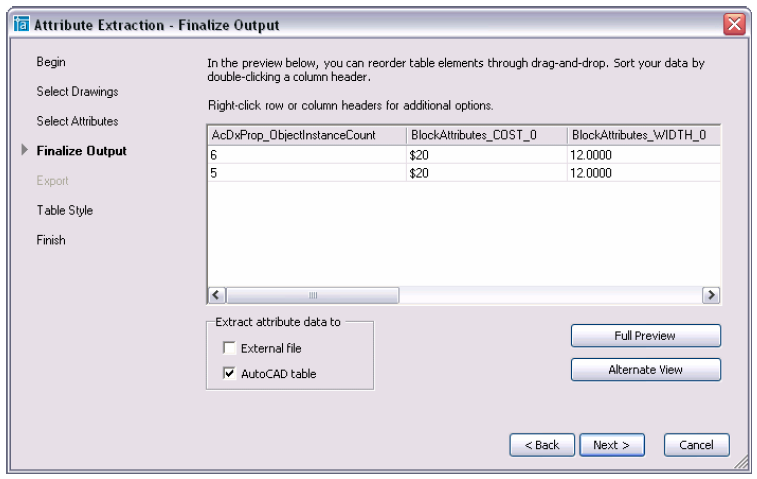The width and height of the screenshot is (757, 479).
Task: Go to the Begin wizard step
Action: click(51, 62)
